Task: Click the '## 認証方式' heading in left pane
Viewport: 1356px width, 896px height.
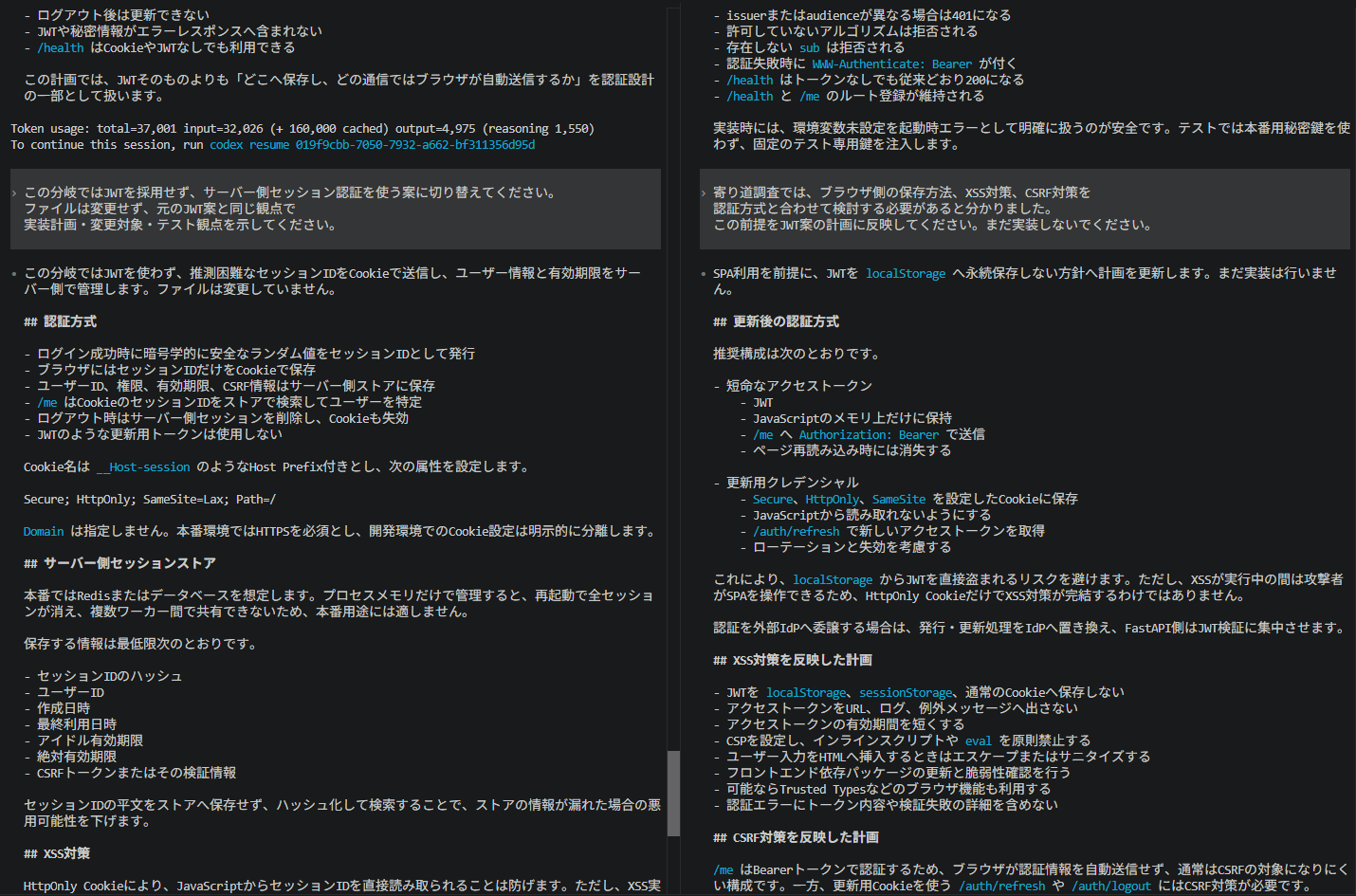Action: pos(60,322)
